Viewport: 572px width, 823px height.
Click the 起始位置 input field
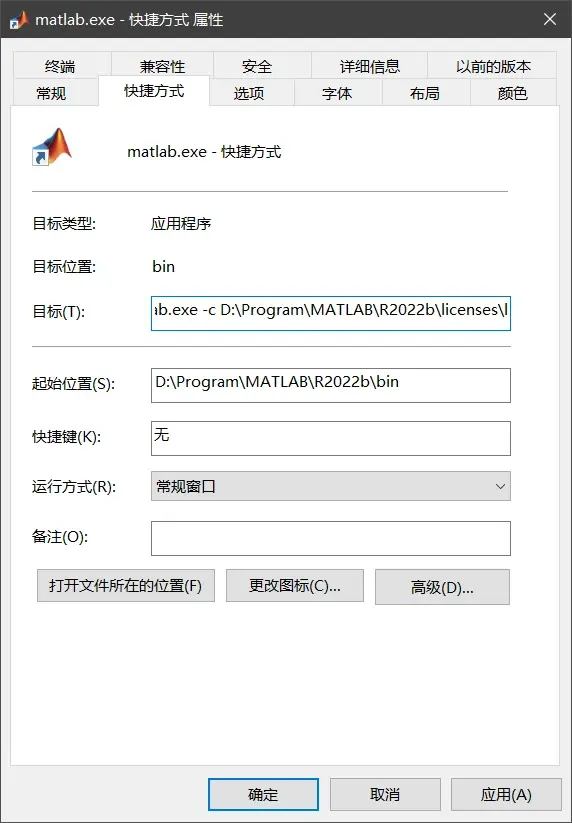point(331,385)
